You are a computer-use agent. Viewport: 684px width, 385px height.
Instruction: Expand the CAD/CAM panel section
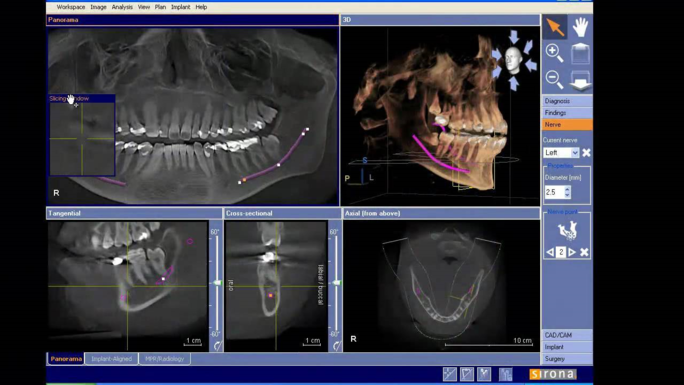(567, 335)
